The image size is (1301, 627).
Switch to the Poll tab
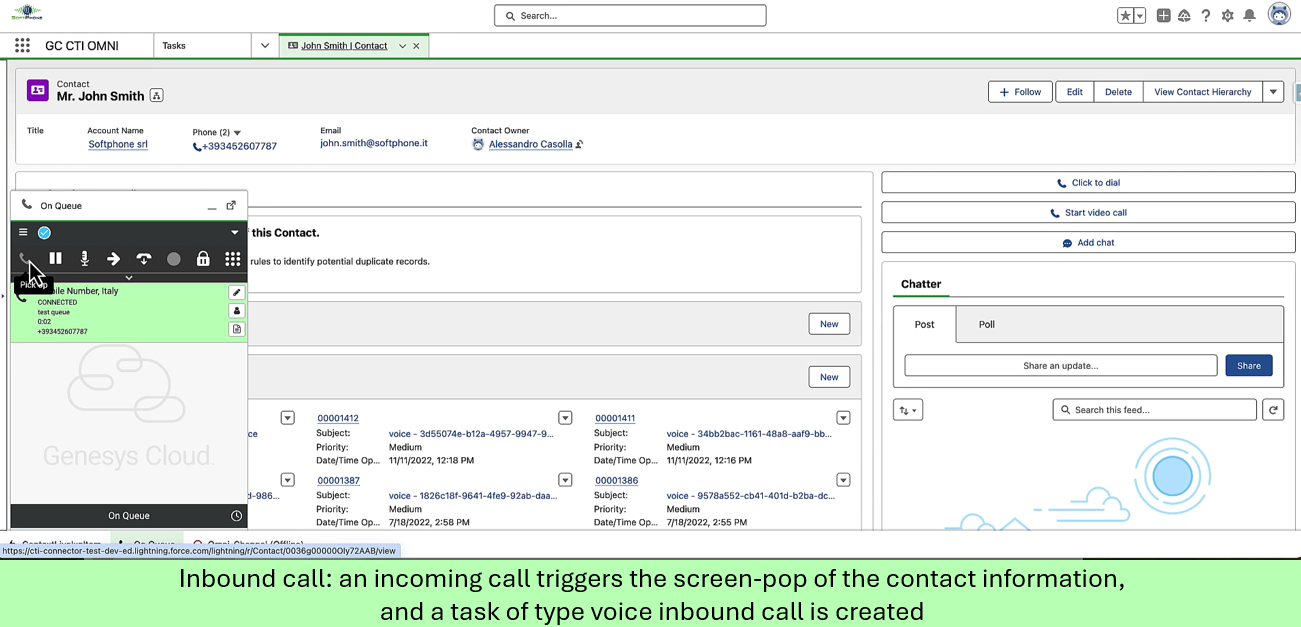pyautogui.click(x=986, y=324)
